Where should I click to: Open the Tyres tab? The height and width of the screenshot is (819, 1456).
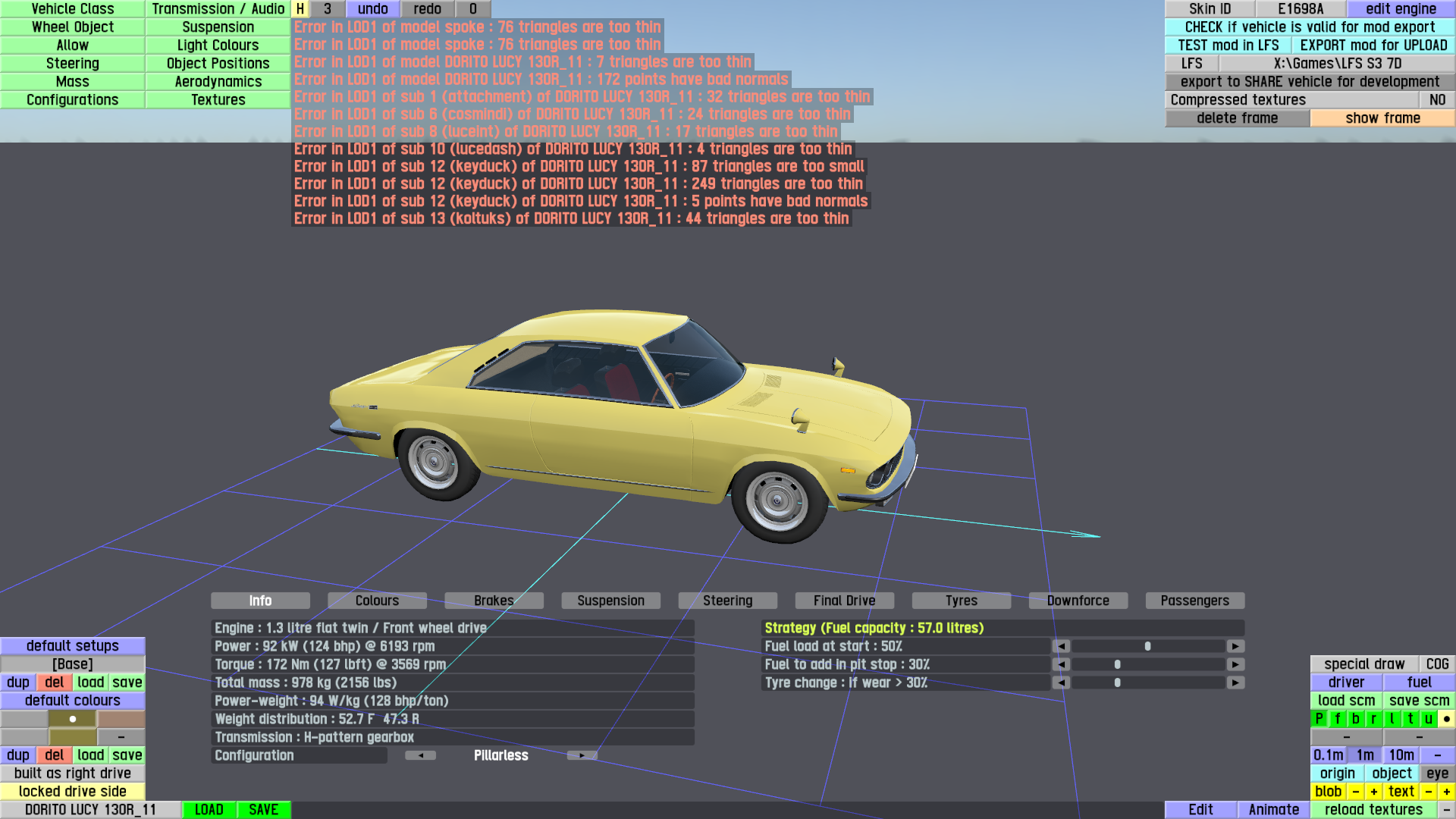(x=961, y=601)
